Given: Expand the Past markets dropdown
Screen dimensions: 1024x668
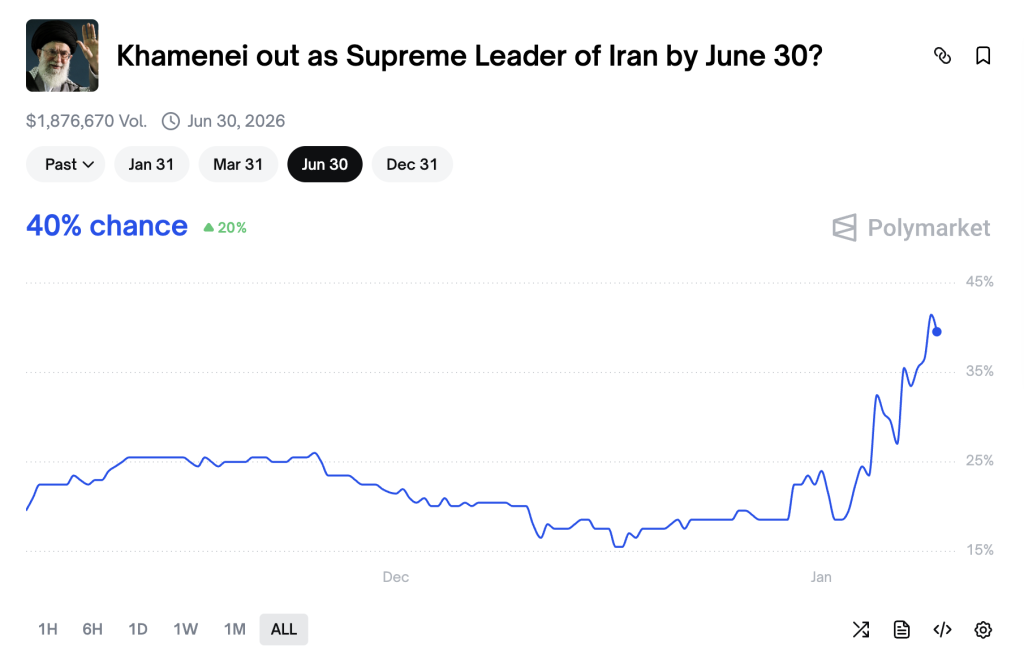Looking at the screenshot, I should 65,164.
